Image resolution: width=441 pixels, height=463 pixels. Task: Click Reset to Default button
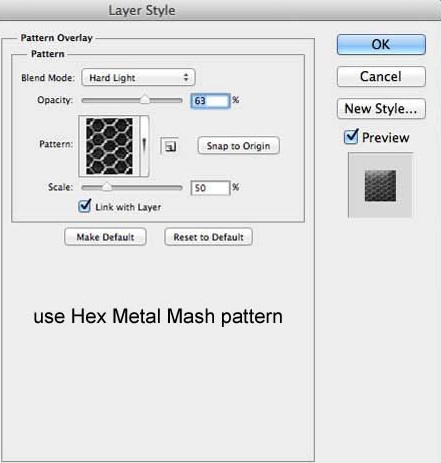tap(208, 237)
